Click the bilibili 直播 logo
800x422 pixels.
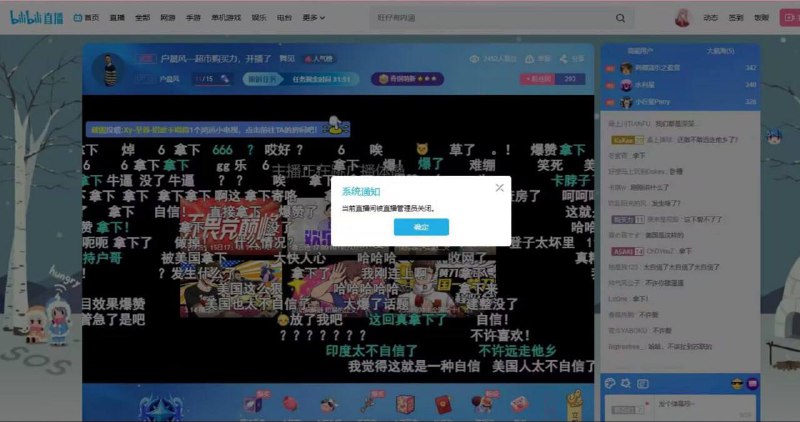pyautogui.click(x=36, y=18)
